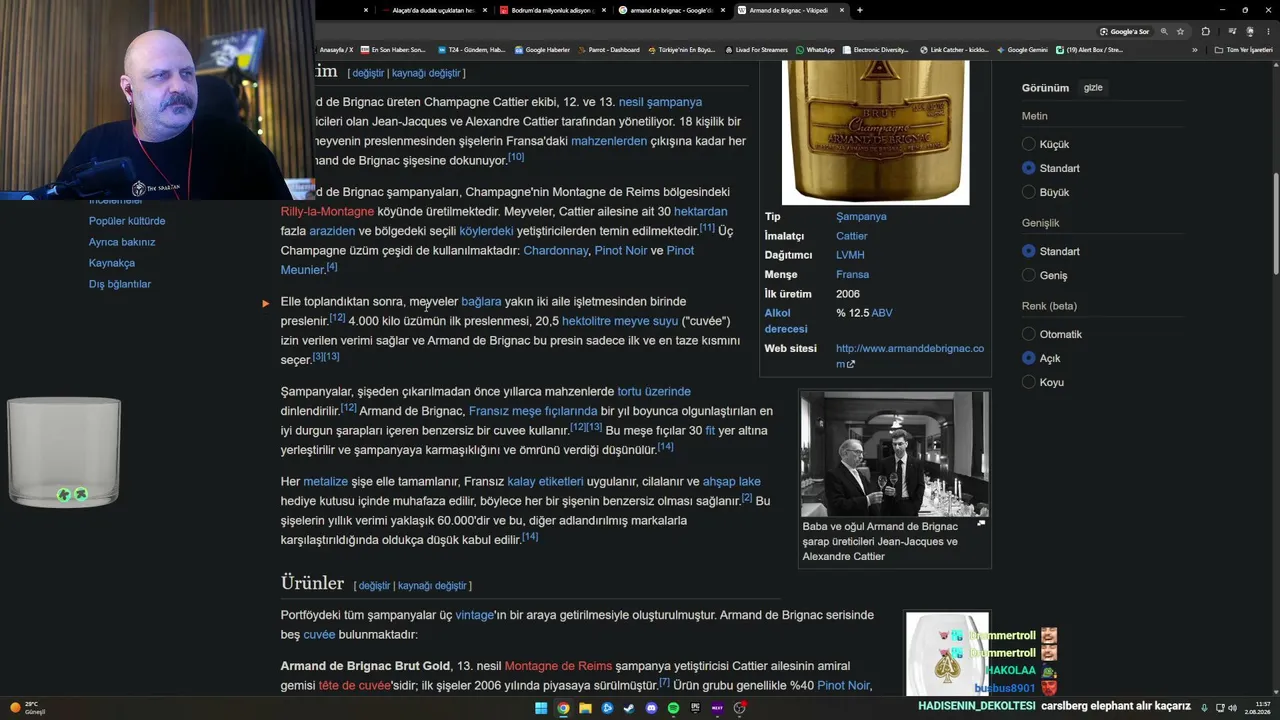Choose Standart under Genişlik
The height and width of the screenshot is (720, 1280).
pos(1029,251)
